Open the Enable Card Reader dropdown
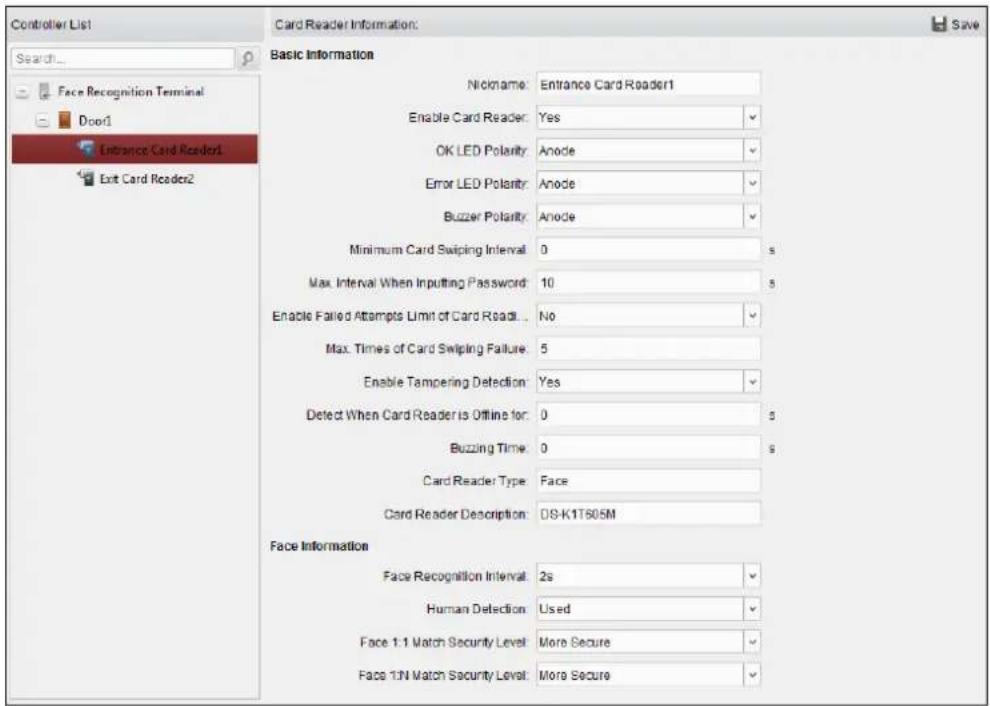This screenshot has width=990, height=706. pyautogui.click(x=751, y=117)
